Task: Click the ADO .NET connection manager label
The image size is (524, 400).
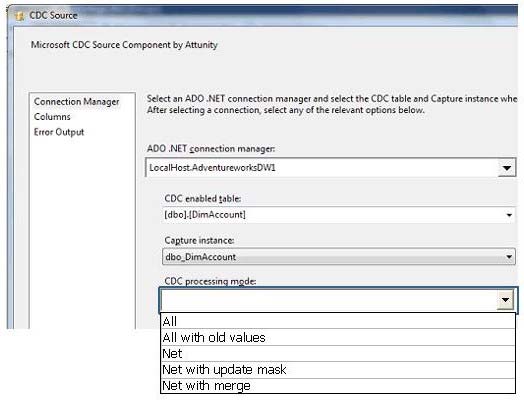Action: 211,149
